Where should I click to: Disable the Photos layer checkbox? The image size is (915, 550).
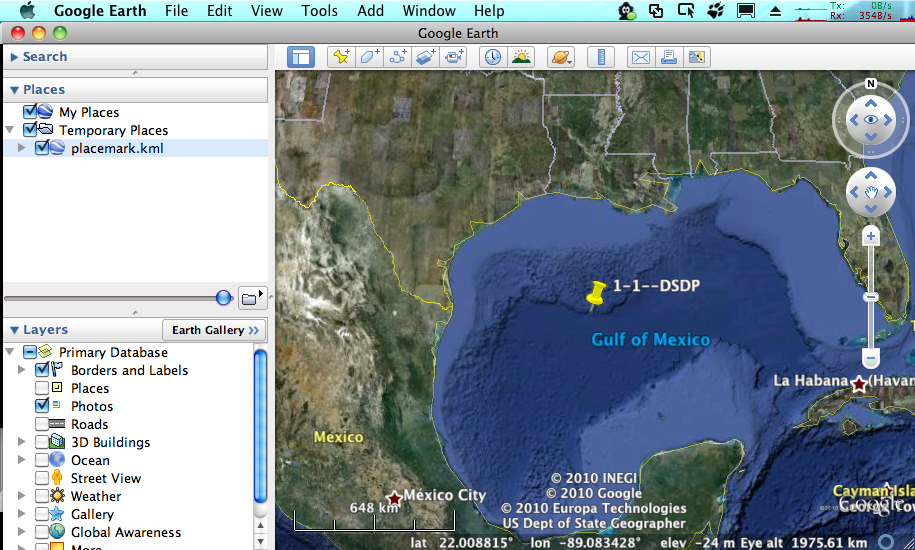[x=42, y=405]
